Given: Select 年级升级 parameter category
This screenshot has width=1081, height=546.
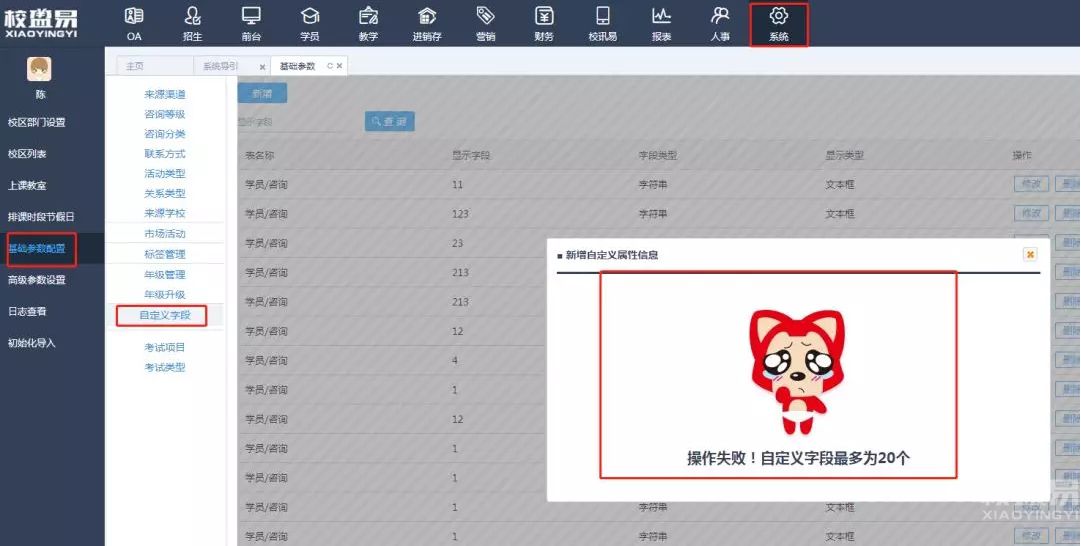Looking at the screenshot, I should pos(165,294).
